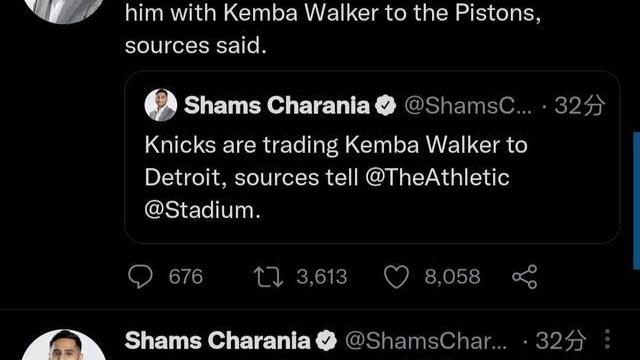Open the @Stadium mention link

(202, 211)
